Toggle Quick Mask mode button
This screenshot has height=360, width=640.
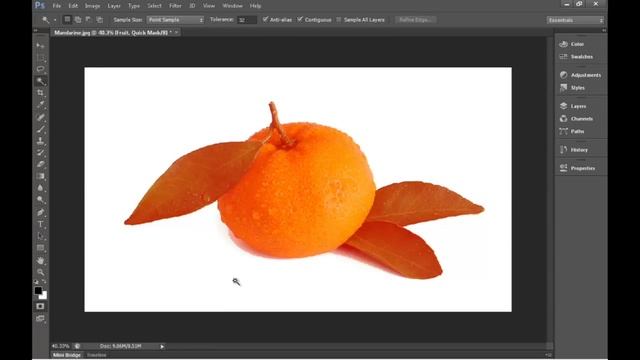coord(40,306)
